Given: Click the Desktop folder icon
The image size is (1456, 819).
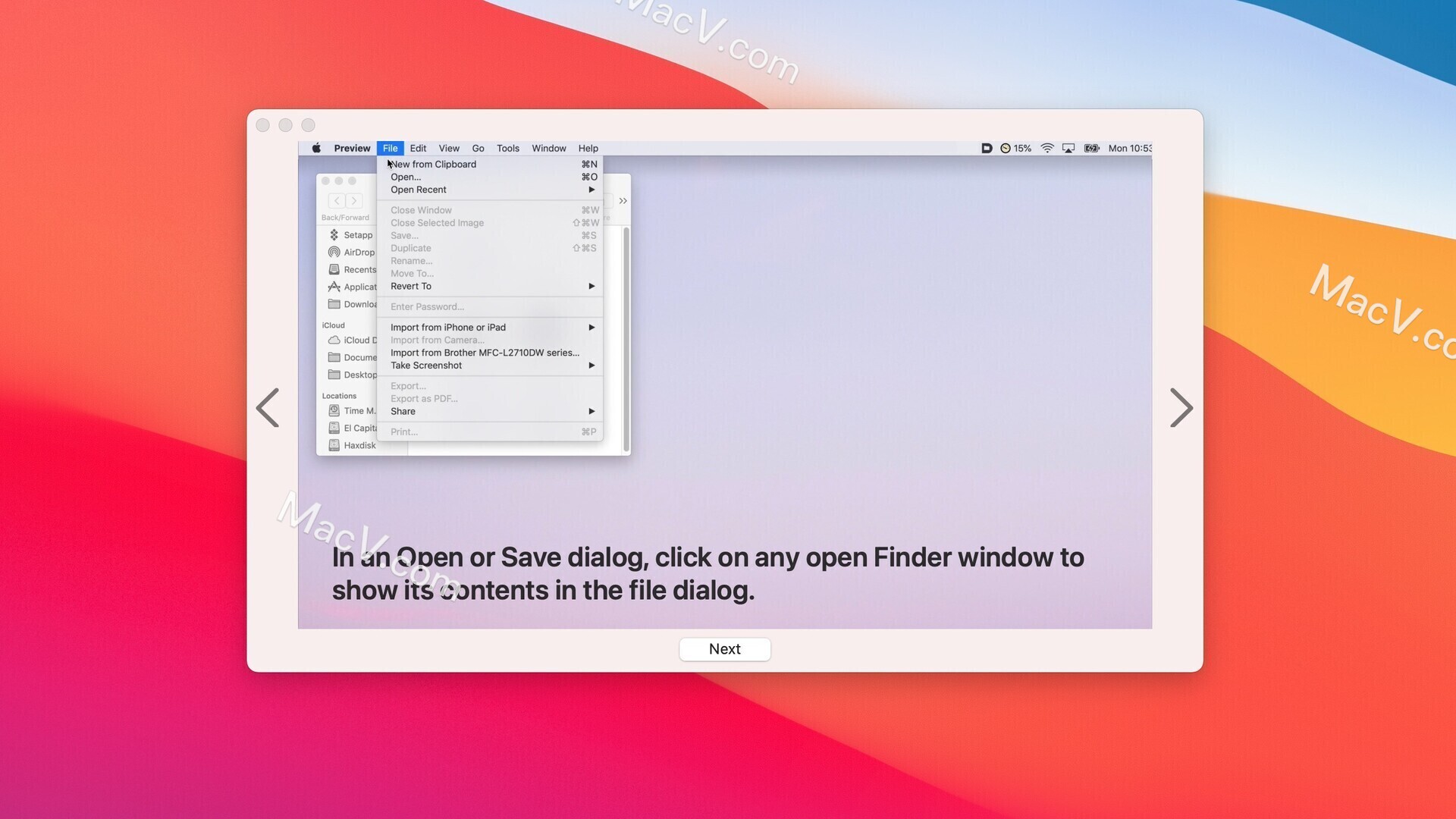Looking at the screenshot, I should click(x=334, y=375).
